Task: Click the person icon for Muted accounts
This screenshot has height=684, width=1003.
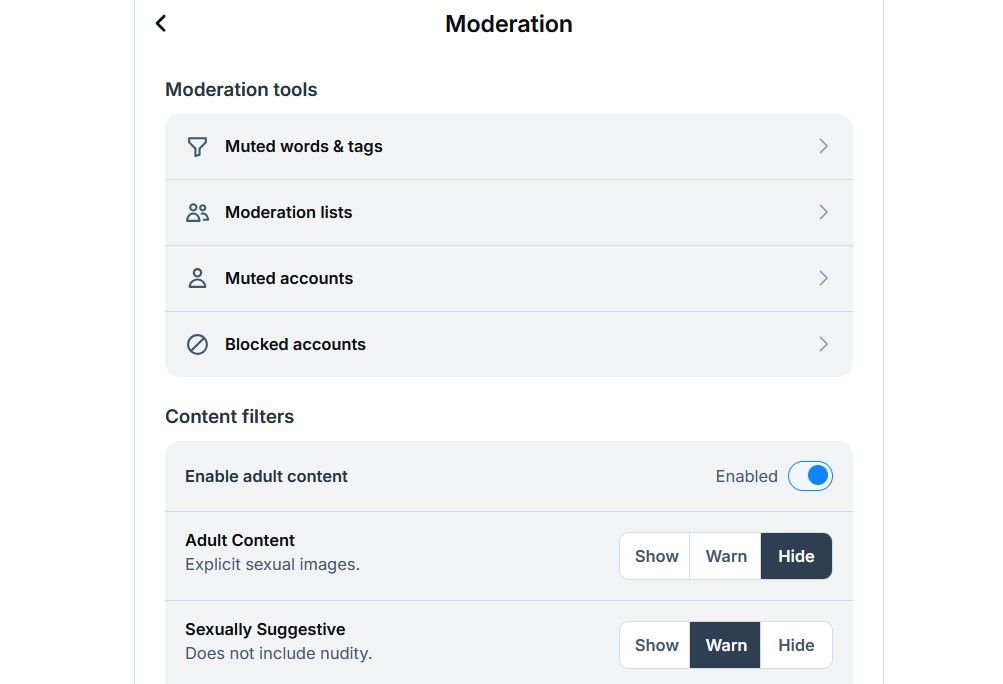Action: [x=197, y=278]
